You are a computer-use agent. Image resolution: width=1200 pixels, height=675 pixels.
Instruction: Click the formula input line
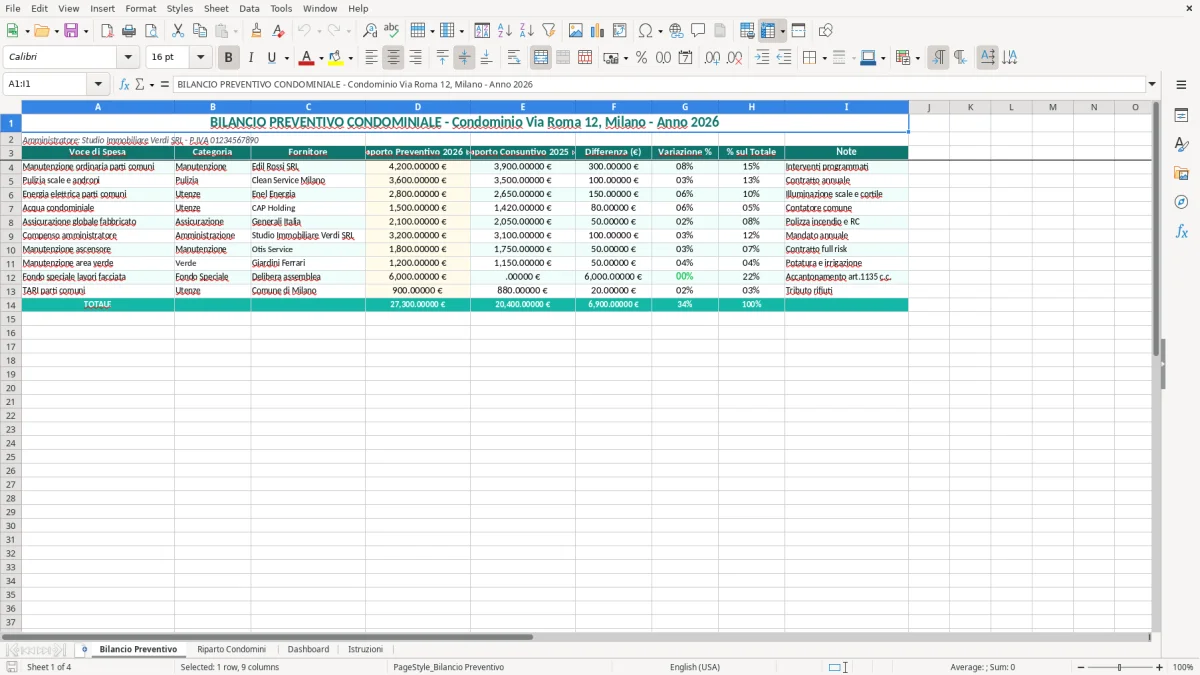click(658, 85)
